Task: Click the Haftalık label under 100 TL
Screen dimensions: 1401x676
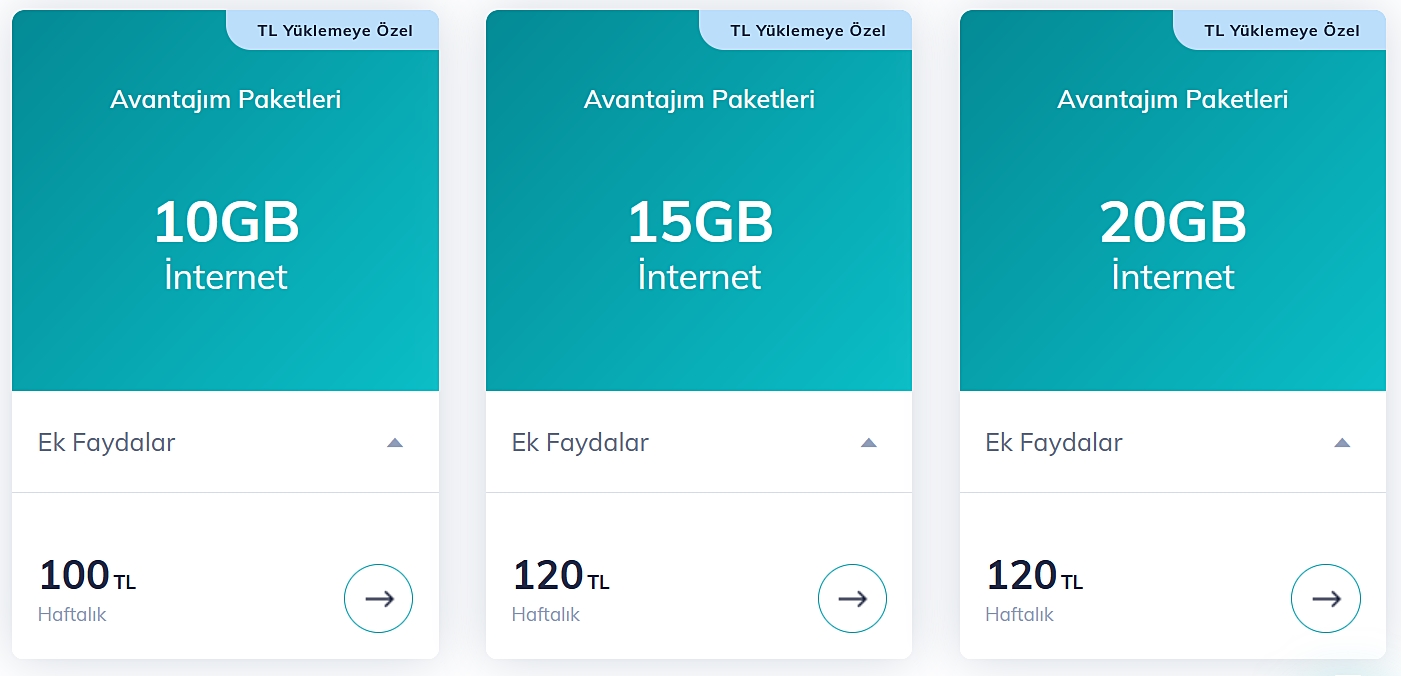Action: point(72,614)
